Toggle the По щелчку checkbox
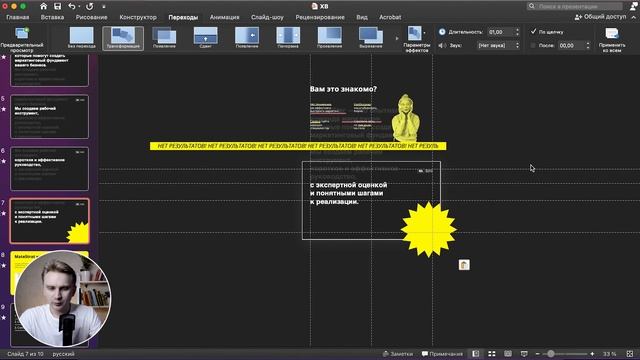640x360 pixels. pyautogui.click(x=533, y=31)
